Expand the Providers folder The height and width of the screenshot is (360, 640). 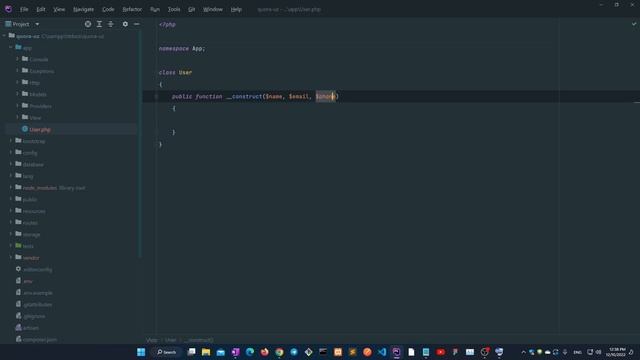(17, 106)
